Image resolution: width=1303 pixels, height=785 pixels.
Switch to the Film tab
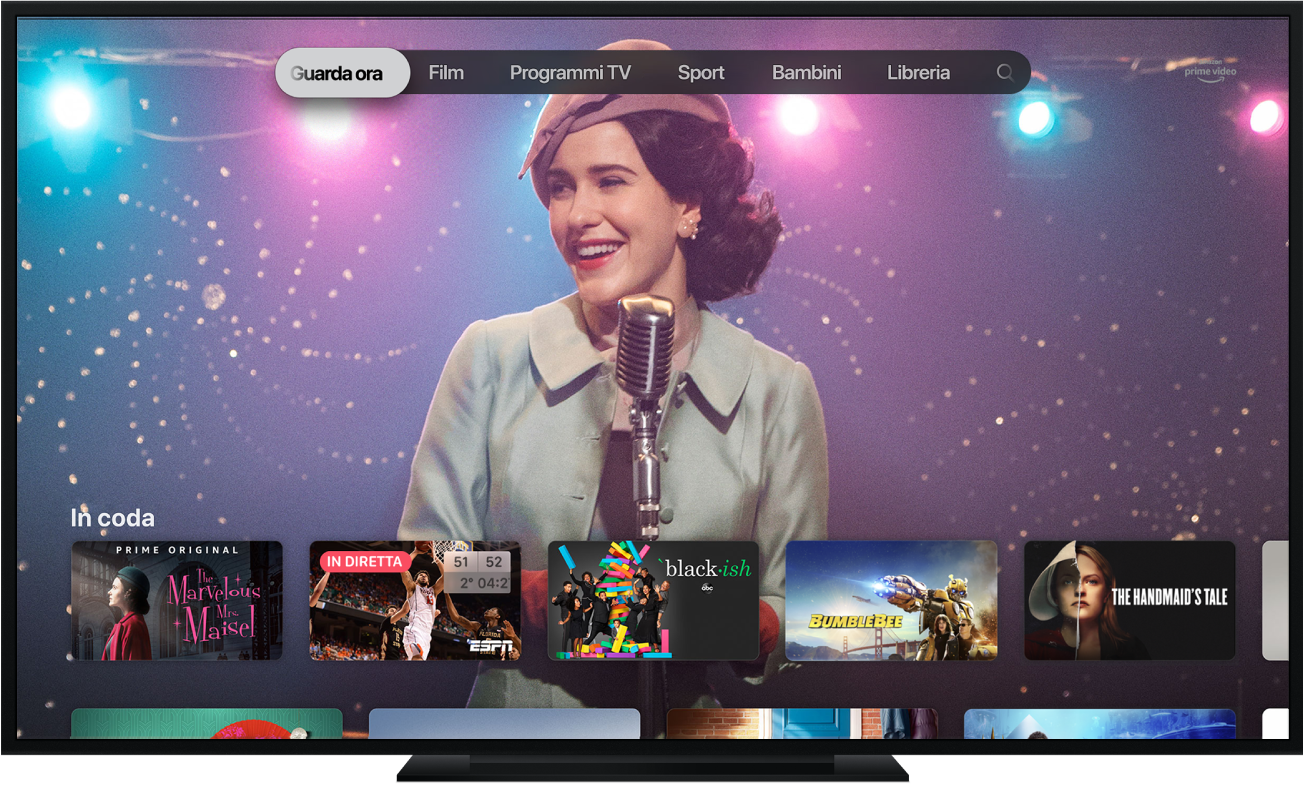[446, 73]
